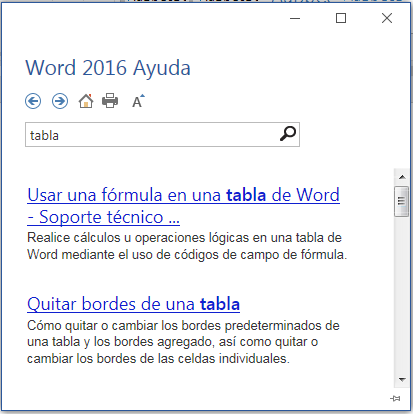Minimize the Help window
Image resolution: width=413 pixels, height=414 pixels.
coord(295,18)
